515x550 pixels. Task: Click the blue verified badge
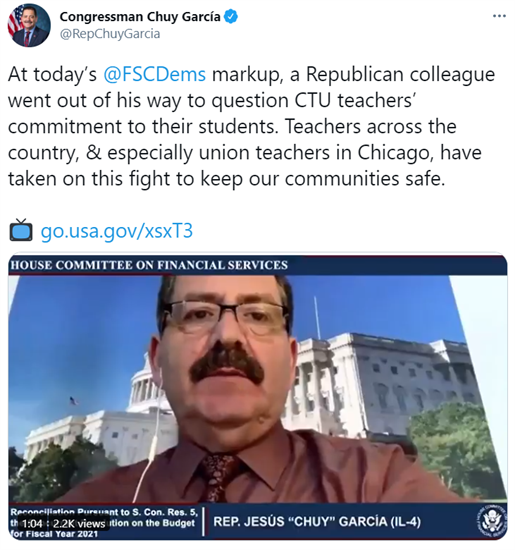coord(231,17)
